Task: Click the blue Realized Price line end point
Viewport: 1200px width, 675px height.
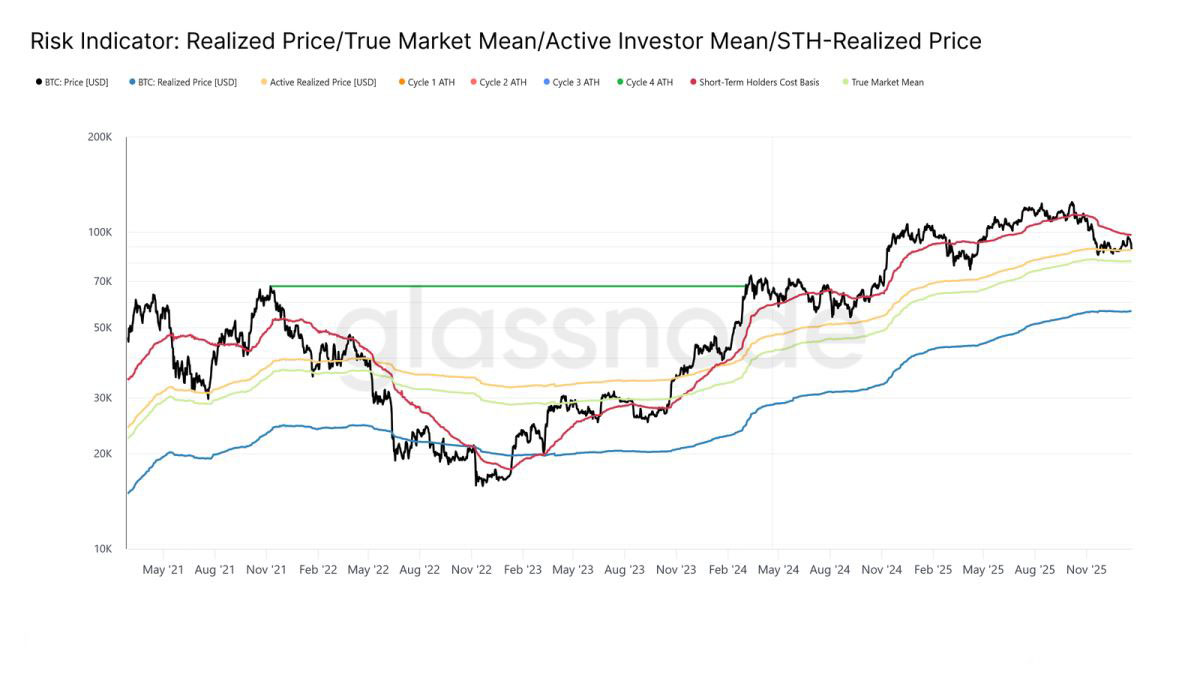Action: tap(1130, 311)
